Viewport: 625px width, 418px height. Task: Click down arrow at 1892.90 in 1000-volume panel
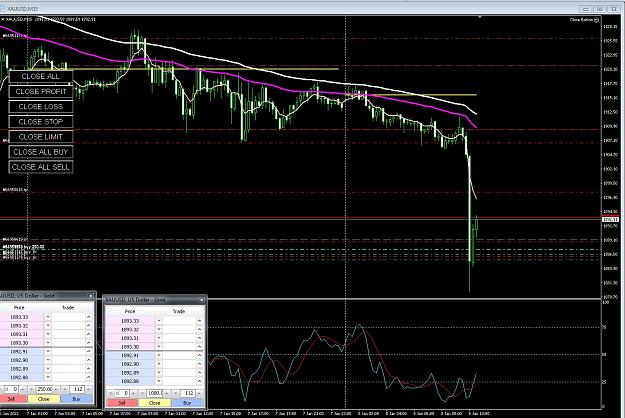(x=159, y=364)
